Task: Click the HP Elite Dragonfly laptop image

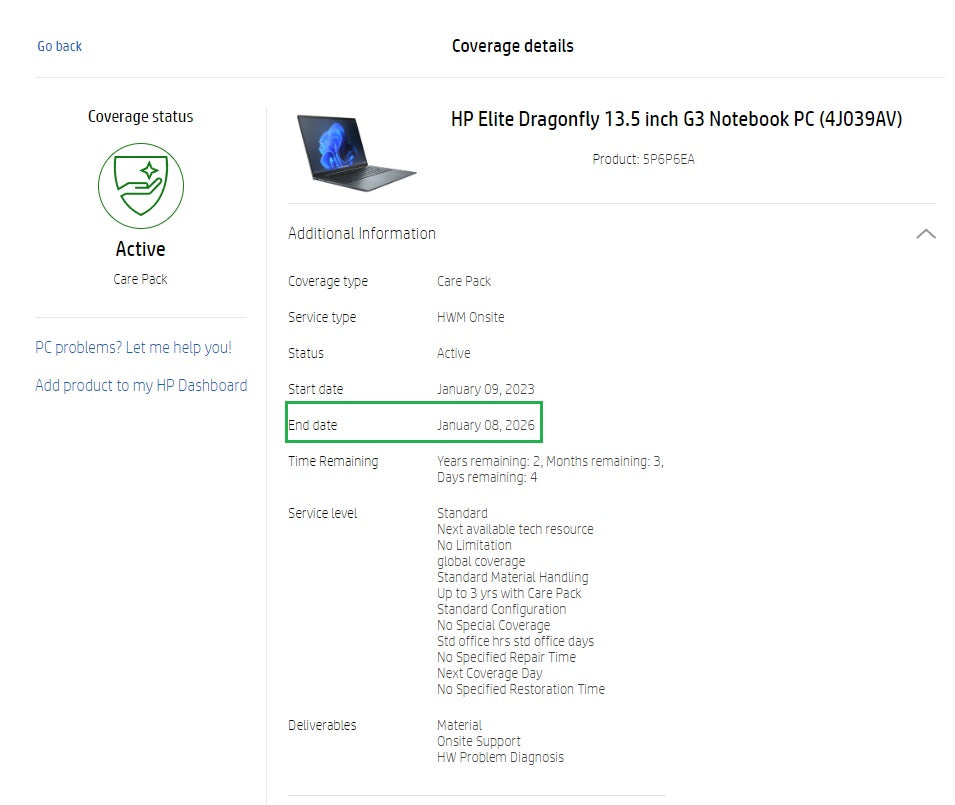Action: pos(356,153)
